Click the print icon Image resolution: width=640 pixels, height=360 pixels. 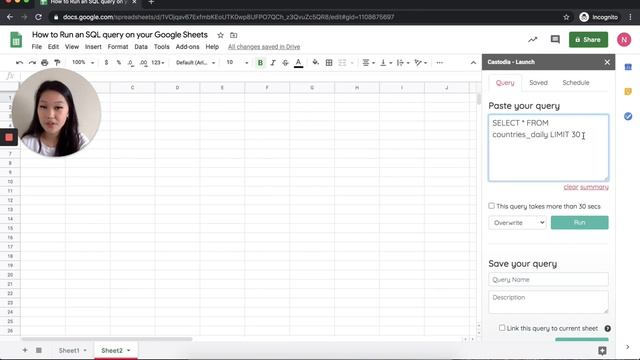point(44,63)
